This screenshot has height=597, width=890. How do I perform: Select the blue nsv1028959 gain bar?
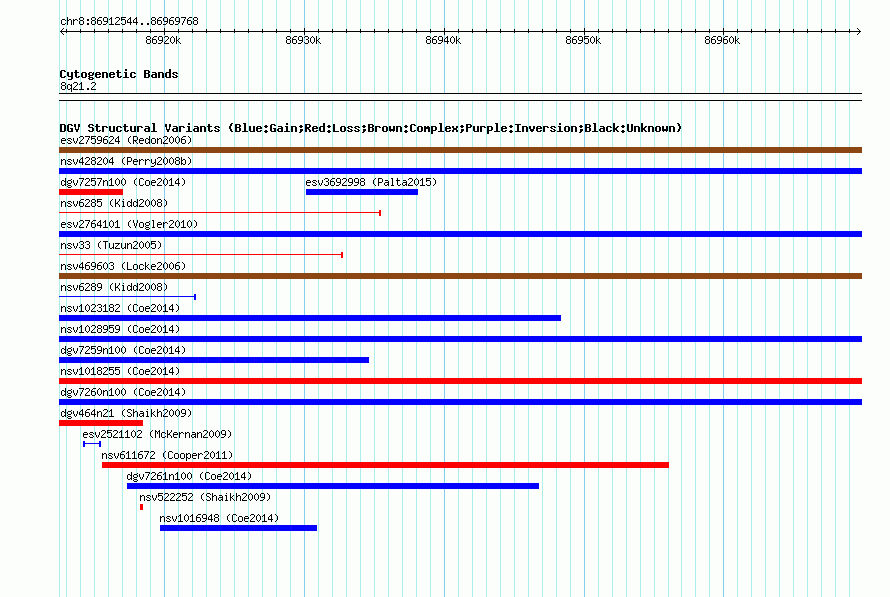(460, 339)
